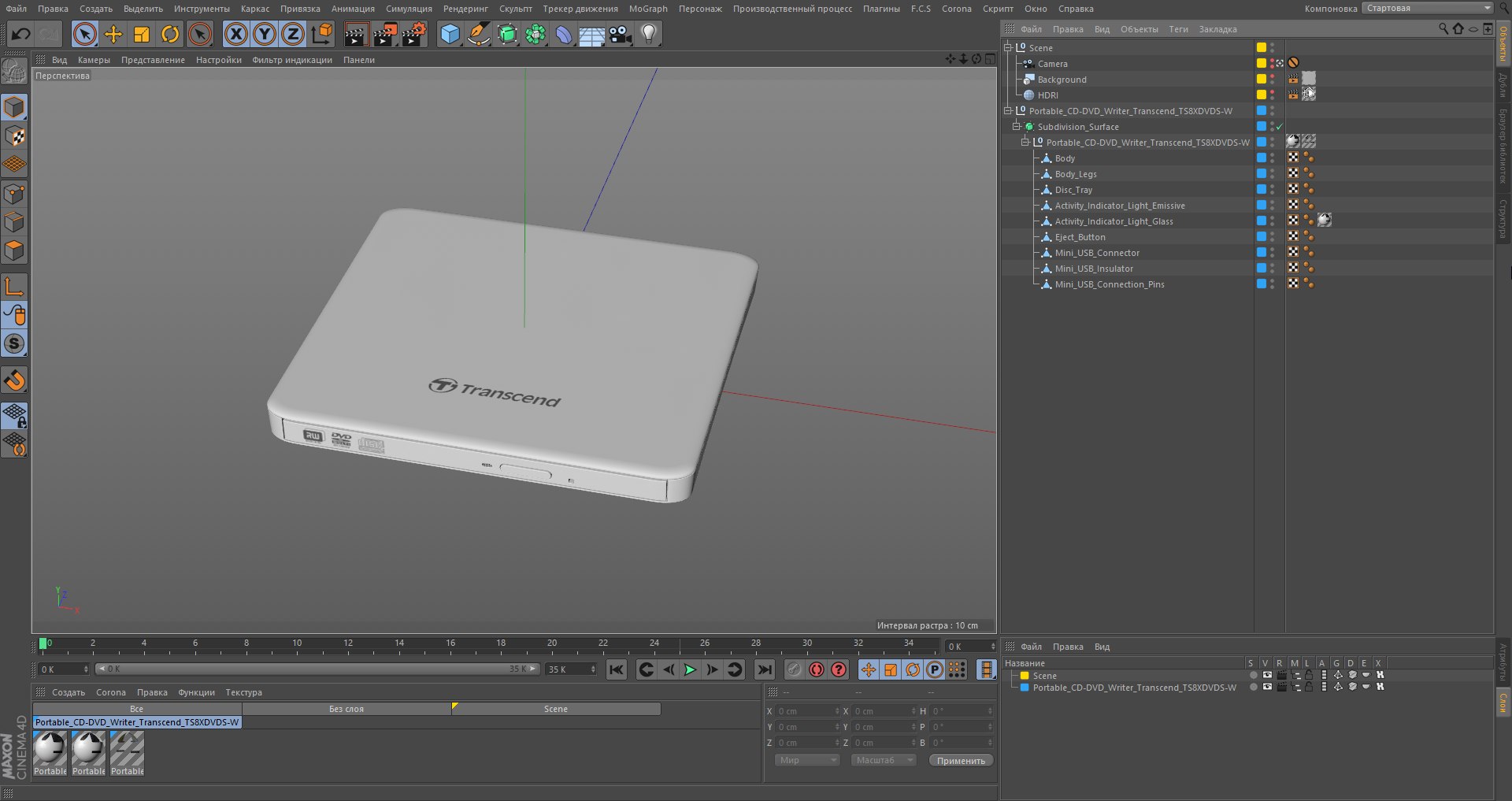The height and width of the screenshot is (801, 1512).
Task: Play the animation forward
Action: click(690, 669)
